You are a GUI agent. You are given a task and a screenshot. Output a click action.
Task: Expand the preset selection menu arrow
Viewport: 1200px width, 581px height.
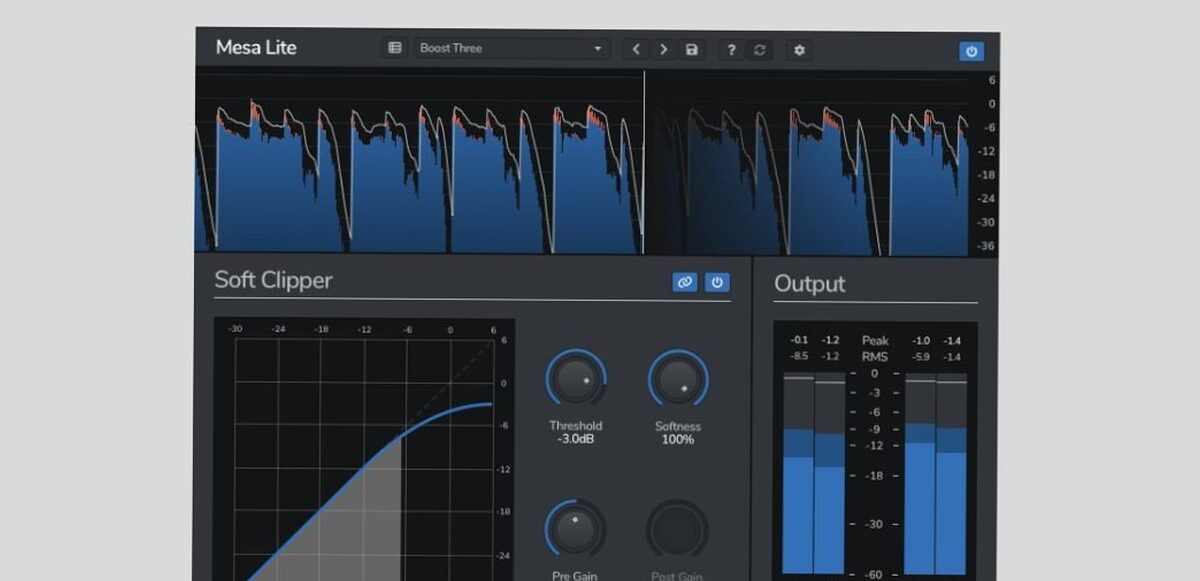598,48
